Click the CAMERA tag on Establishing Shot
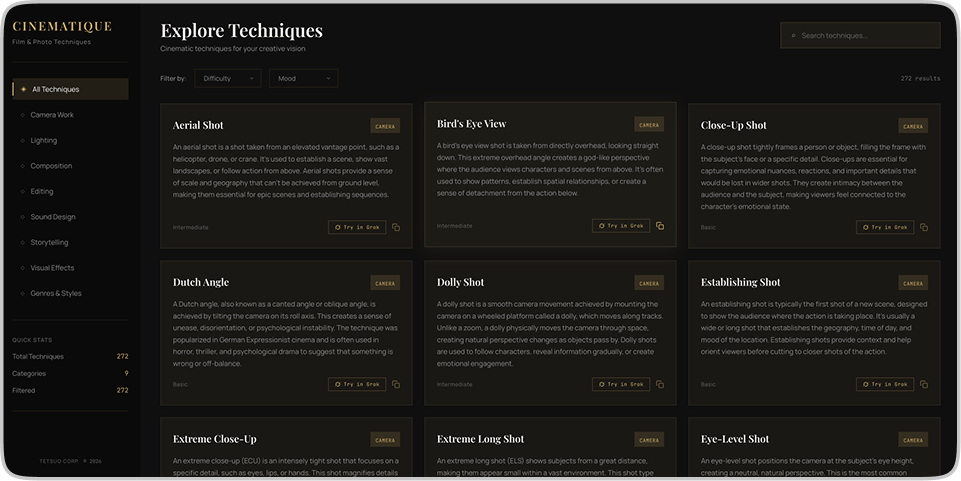961x481 pixels. tap(913, 283)
